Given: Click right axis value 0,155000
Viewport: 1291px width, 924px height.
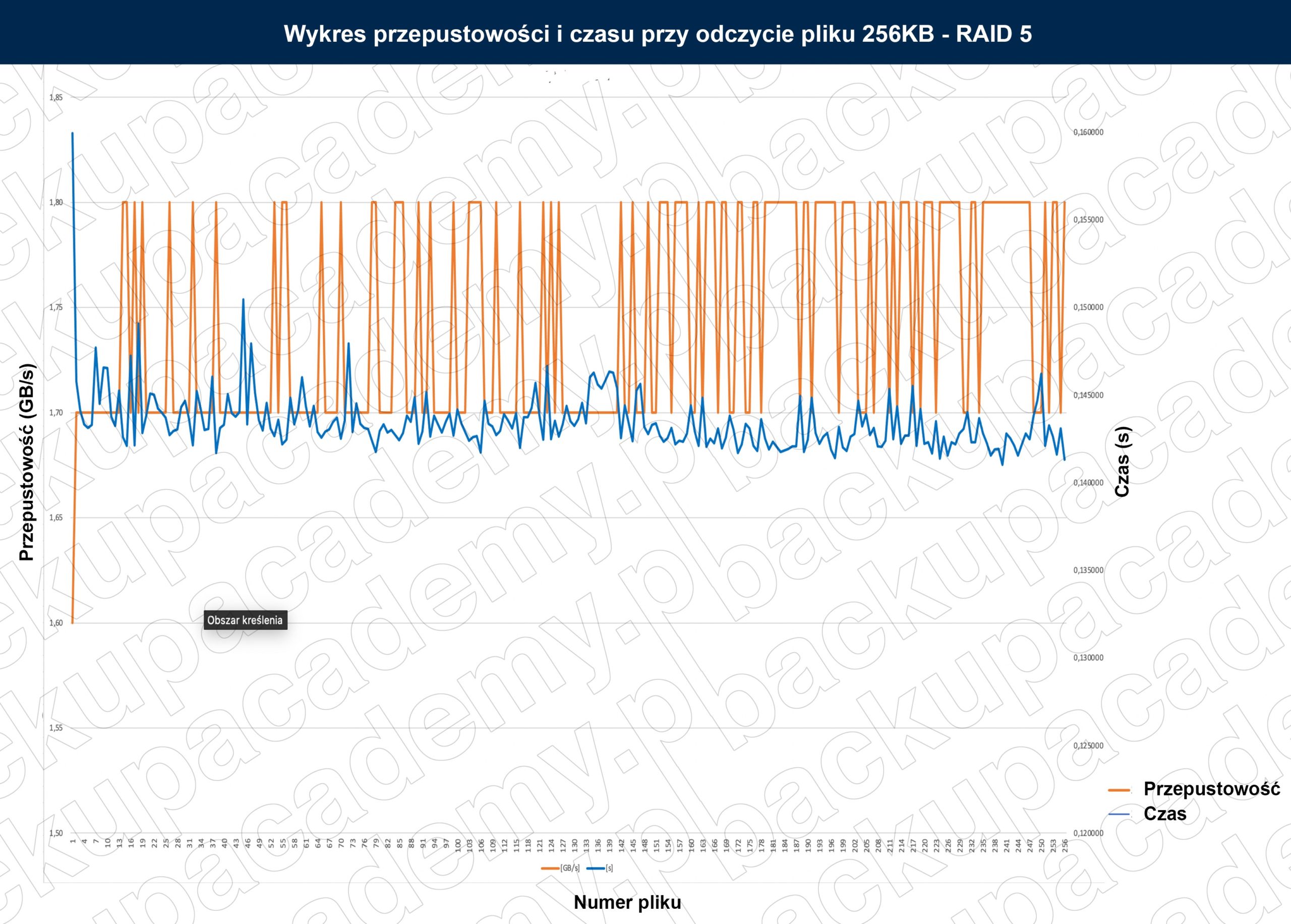Looking at the screenshot, I should (x=1089, y=219).
